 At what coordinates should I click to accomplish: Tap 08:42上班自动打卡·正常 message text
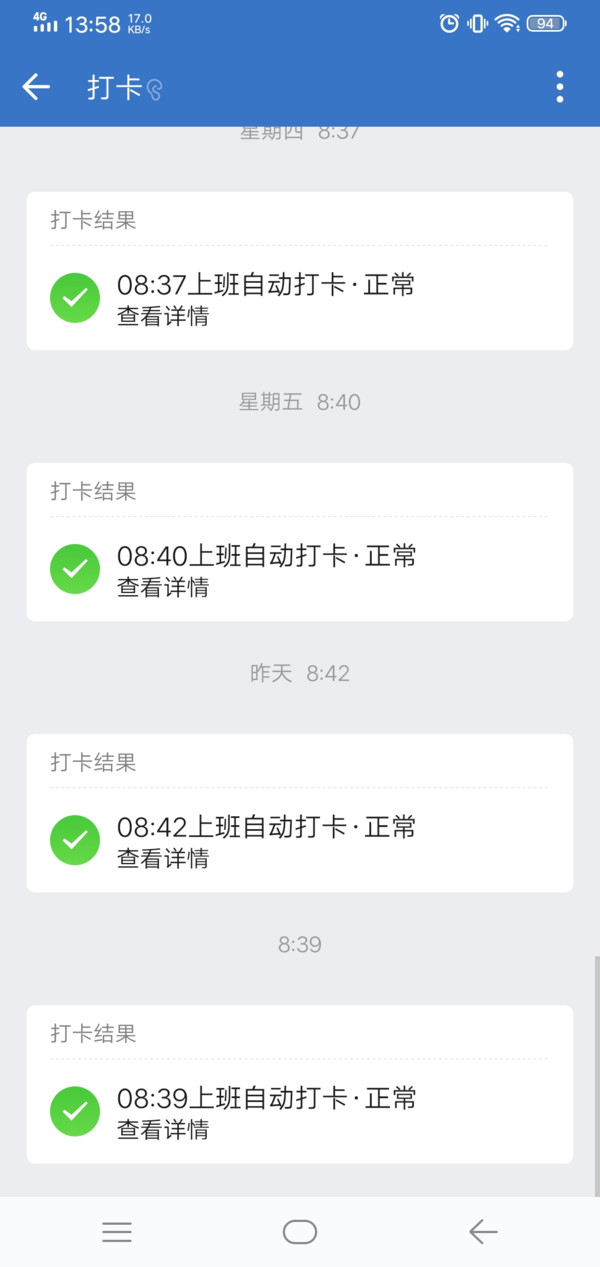[x=266, y=827]
